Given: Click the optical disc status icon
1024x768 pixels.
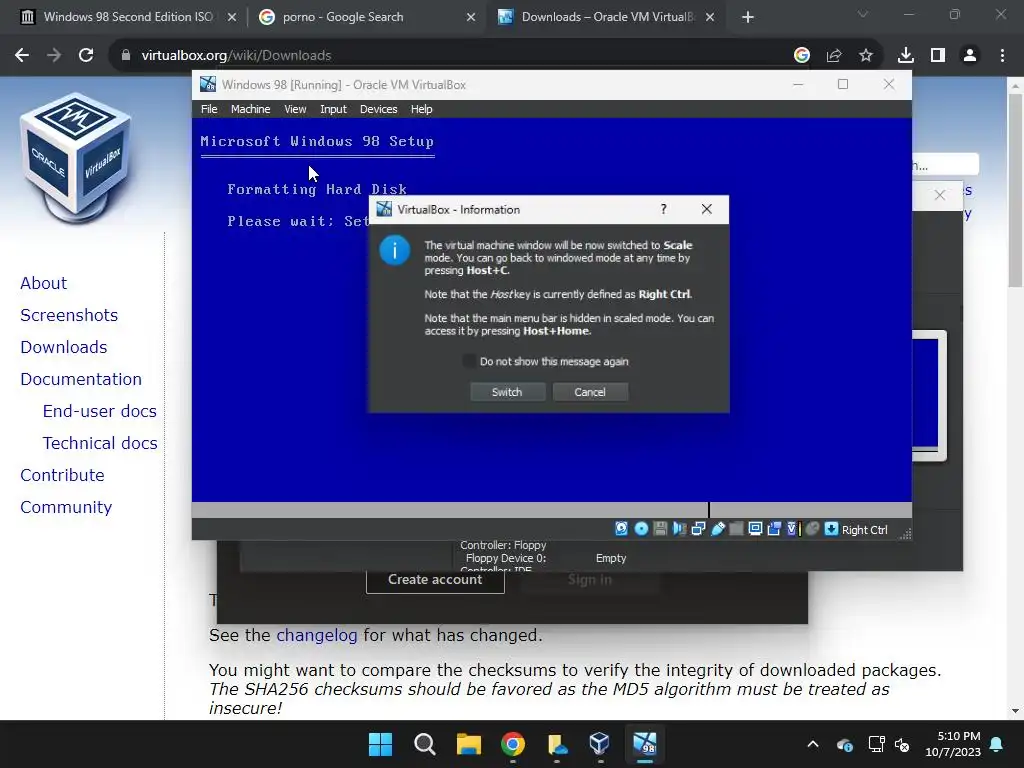Looking at the screenshot, I should (641, 529).
